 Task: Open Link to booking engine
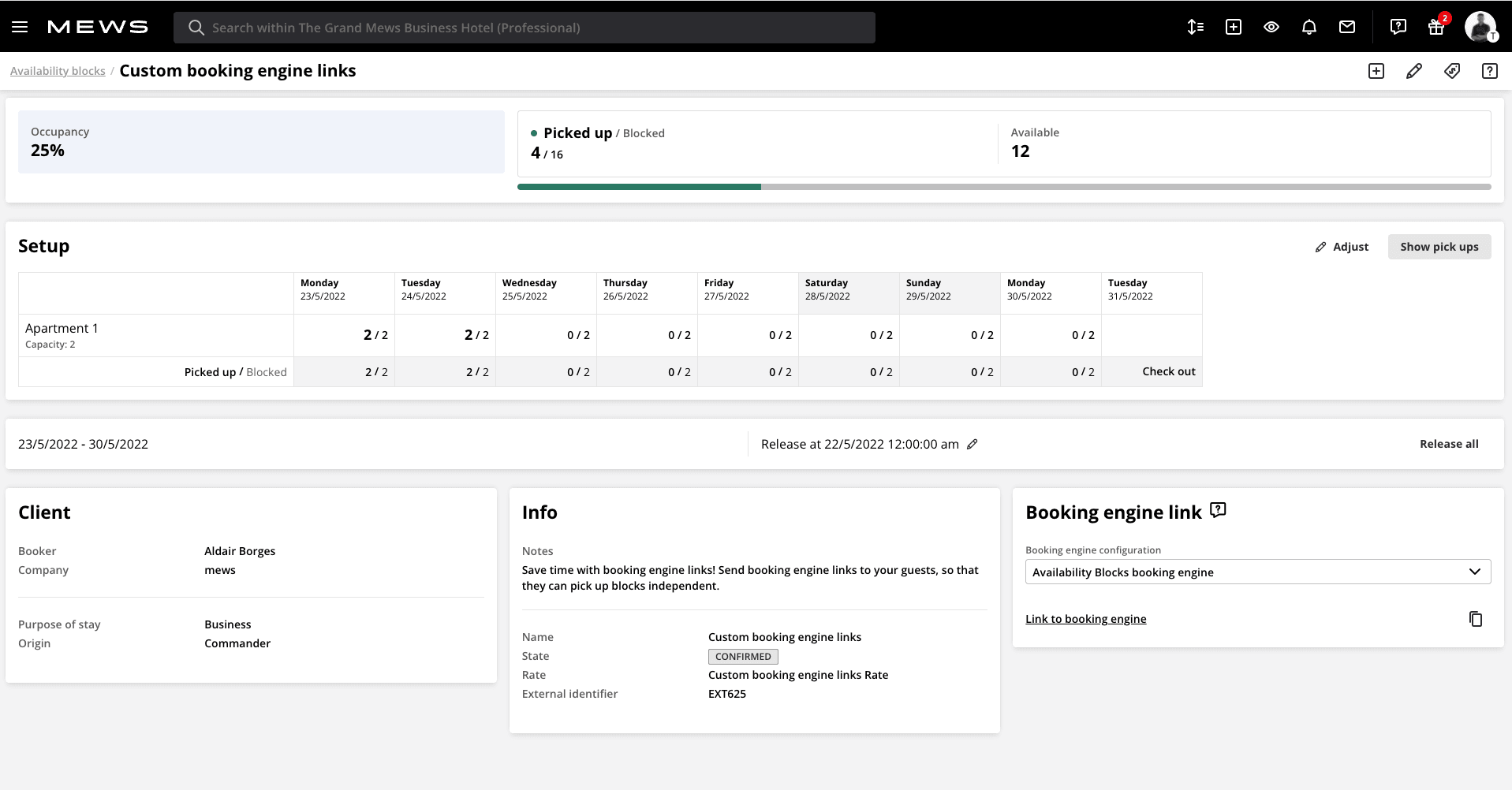(x=1085, y=619)
